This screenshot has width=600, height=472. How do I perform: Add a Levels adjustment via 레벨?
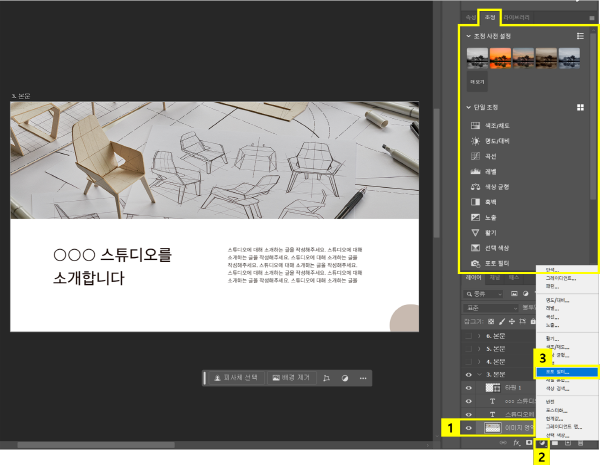click(x=483, y=171)
